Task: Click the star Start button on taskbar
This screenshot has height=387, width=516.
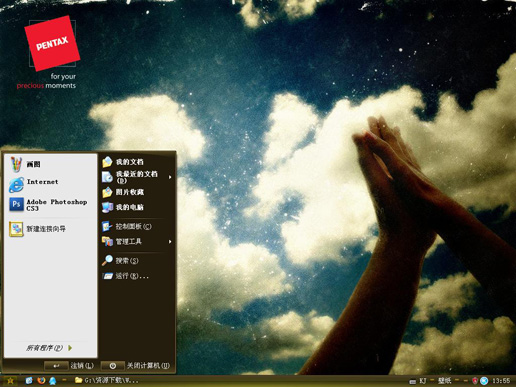Action: coord(10,381)
